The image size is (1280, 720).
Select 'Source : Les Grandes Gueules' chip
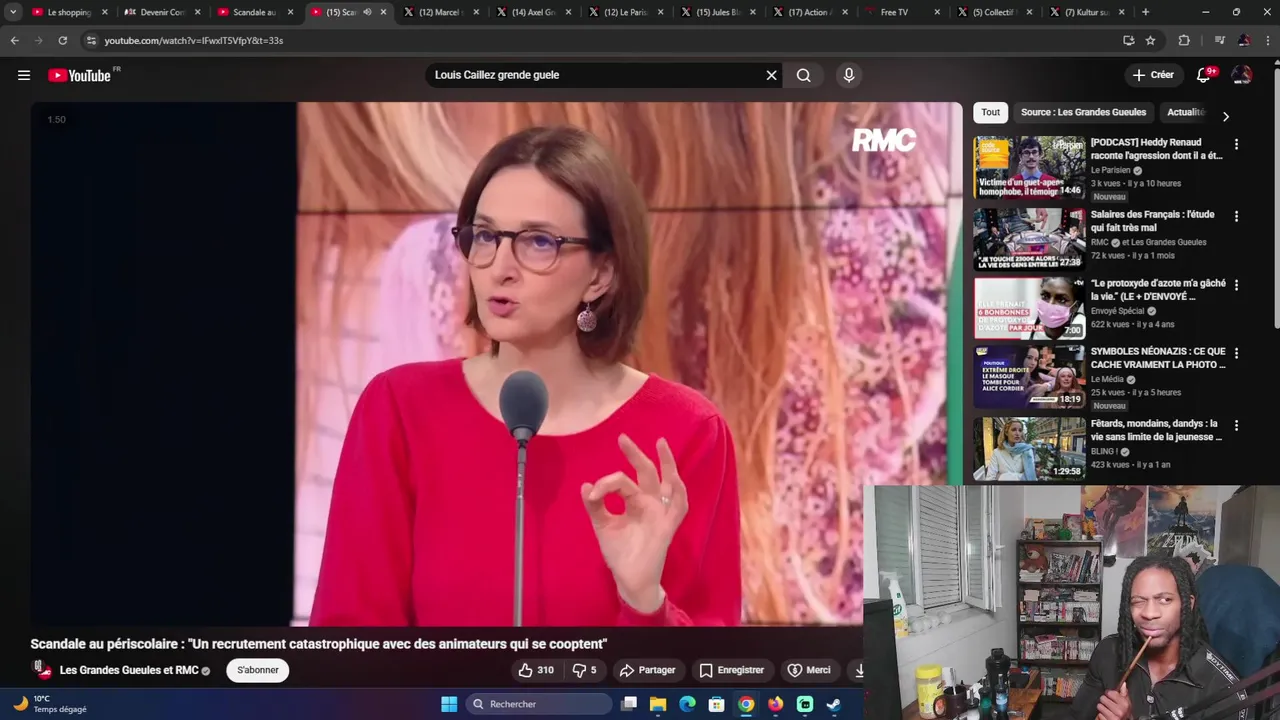(1083, 112)
